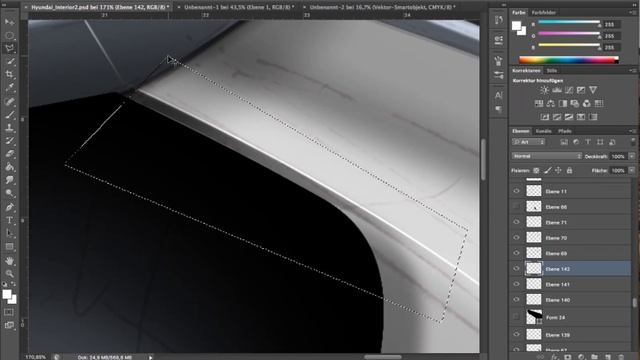
Task: Select the Polygonal Lasso tool
Action: pos(9,49)
